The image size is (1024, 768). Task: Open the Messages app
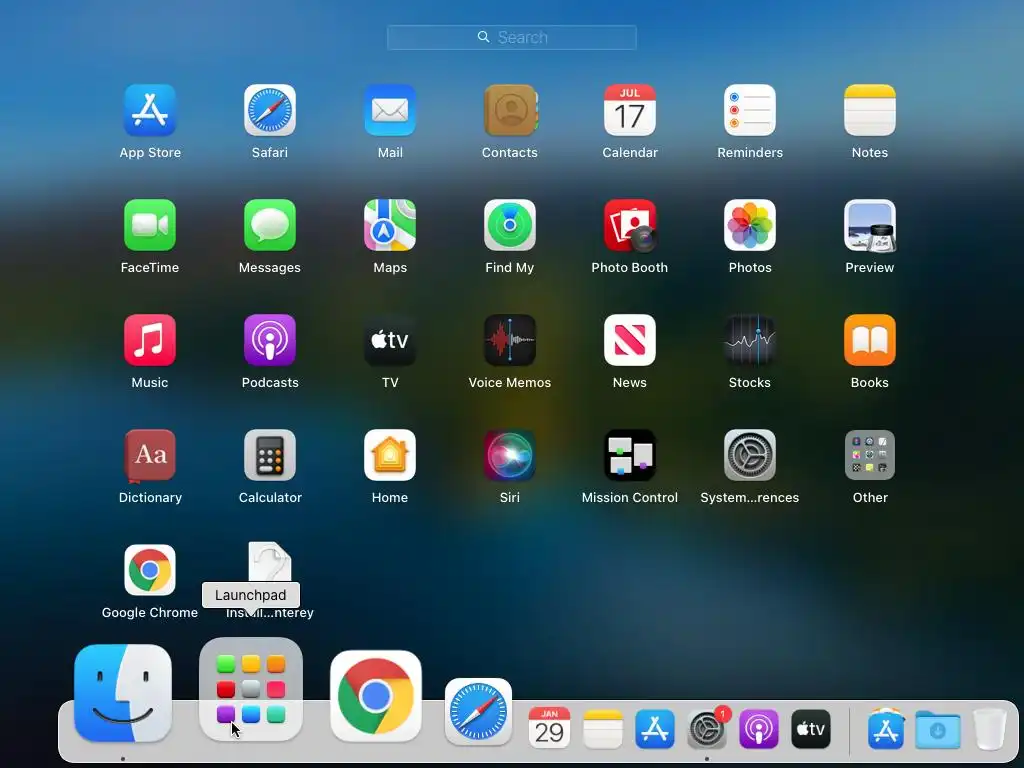[270, 225]
